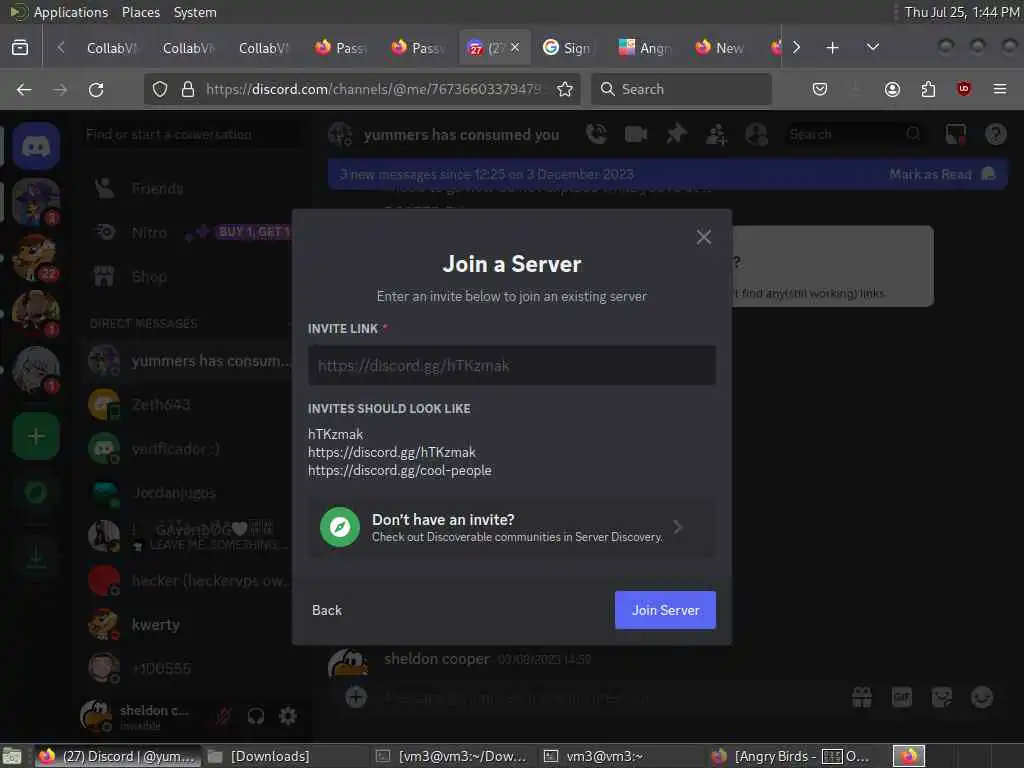Open Zeth643 direct message
1024x768 pixels.
click(x=189, y=405)
